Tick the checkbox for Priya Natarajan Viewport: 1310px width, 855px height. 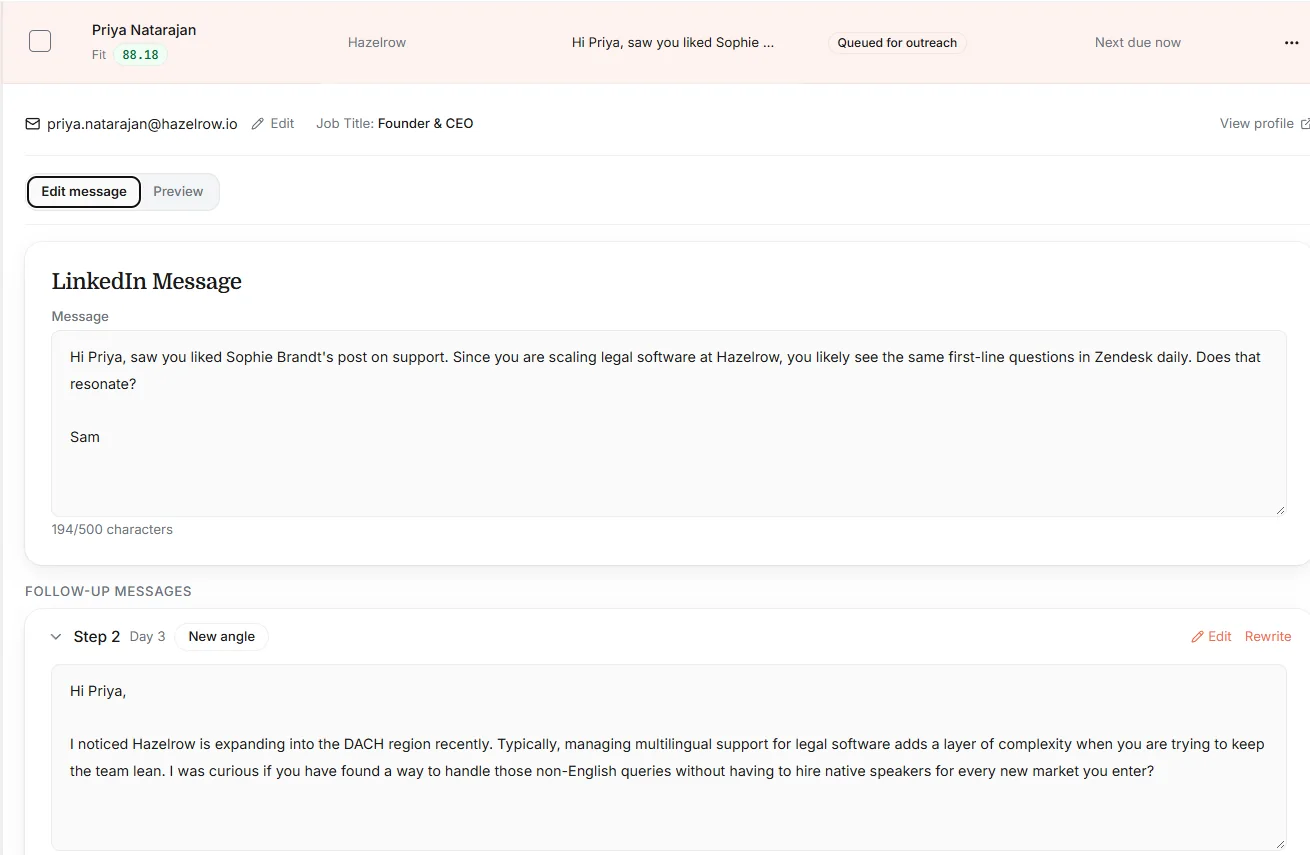click(x=40, y=41)
